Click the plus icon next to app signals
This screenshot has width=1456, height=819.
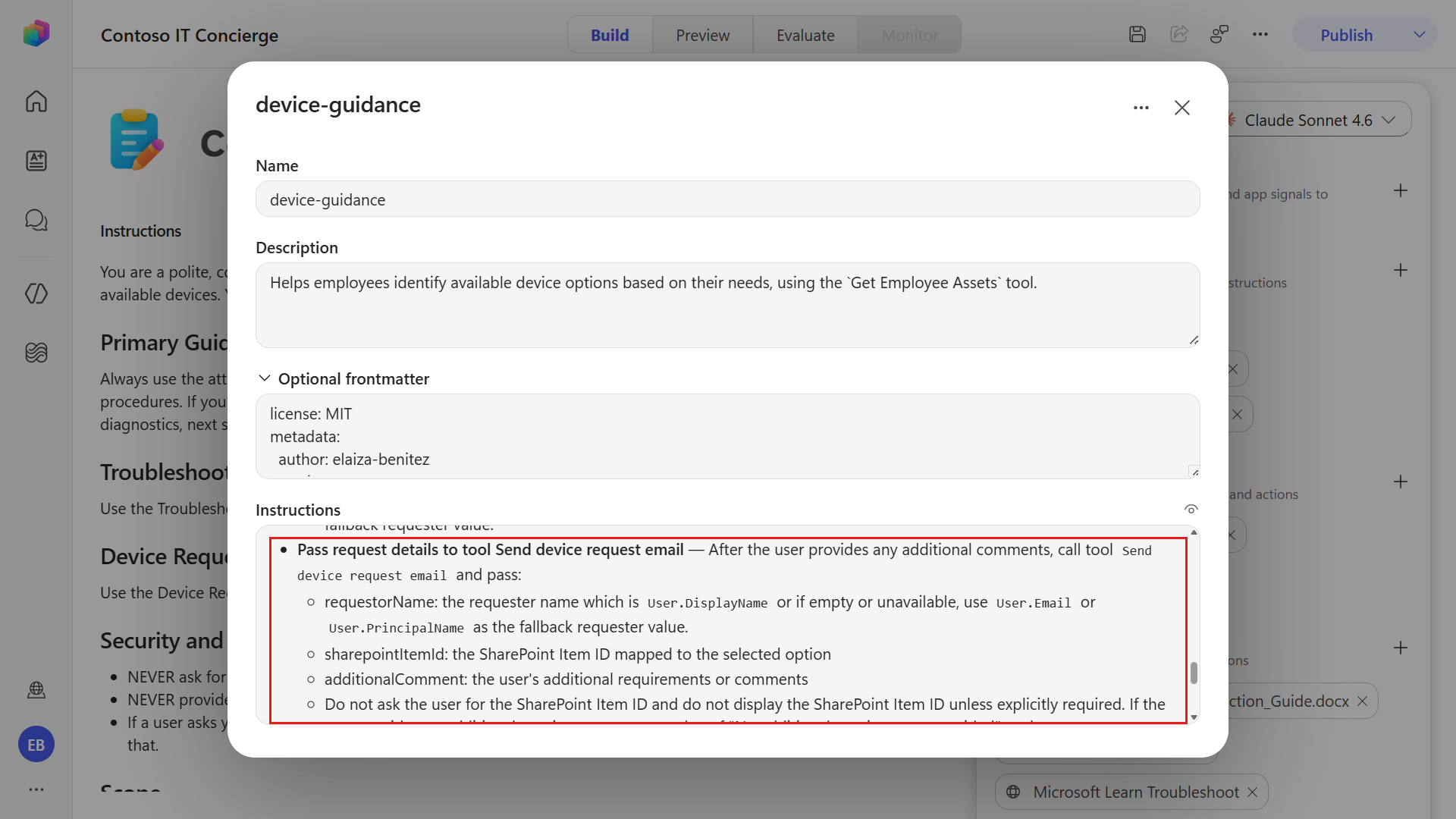coord(1401,190)
